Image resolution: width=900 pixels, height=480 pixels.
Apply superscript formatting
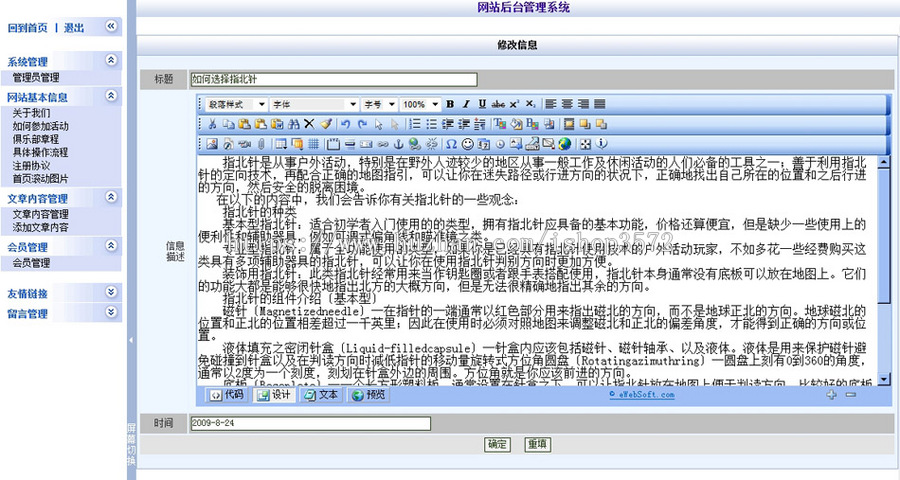click(514, 104)
